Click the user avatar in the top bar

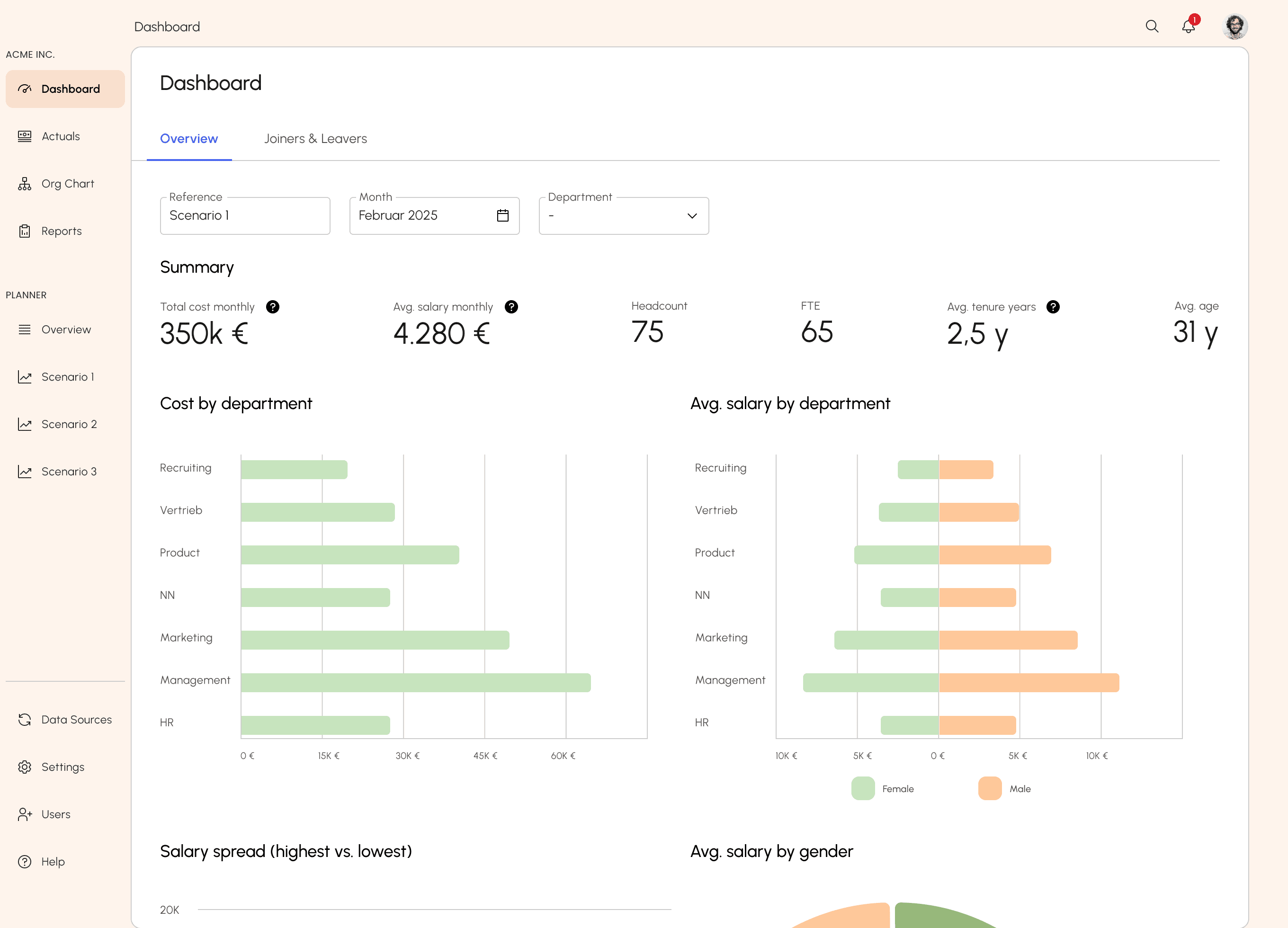(1235, 26)
